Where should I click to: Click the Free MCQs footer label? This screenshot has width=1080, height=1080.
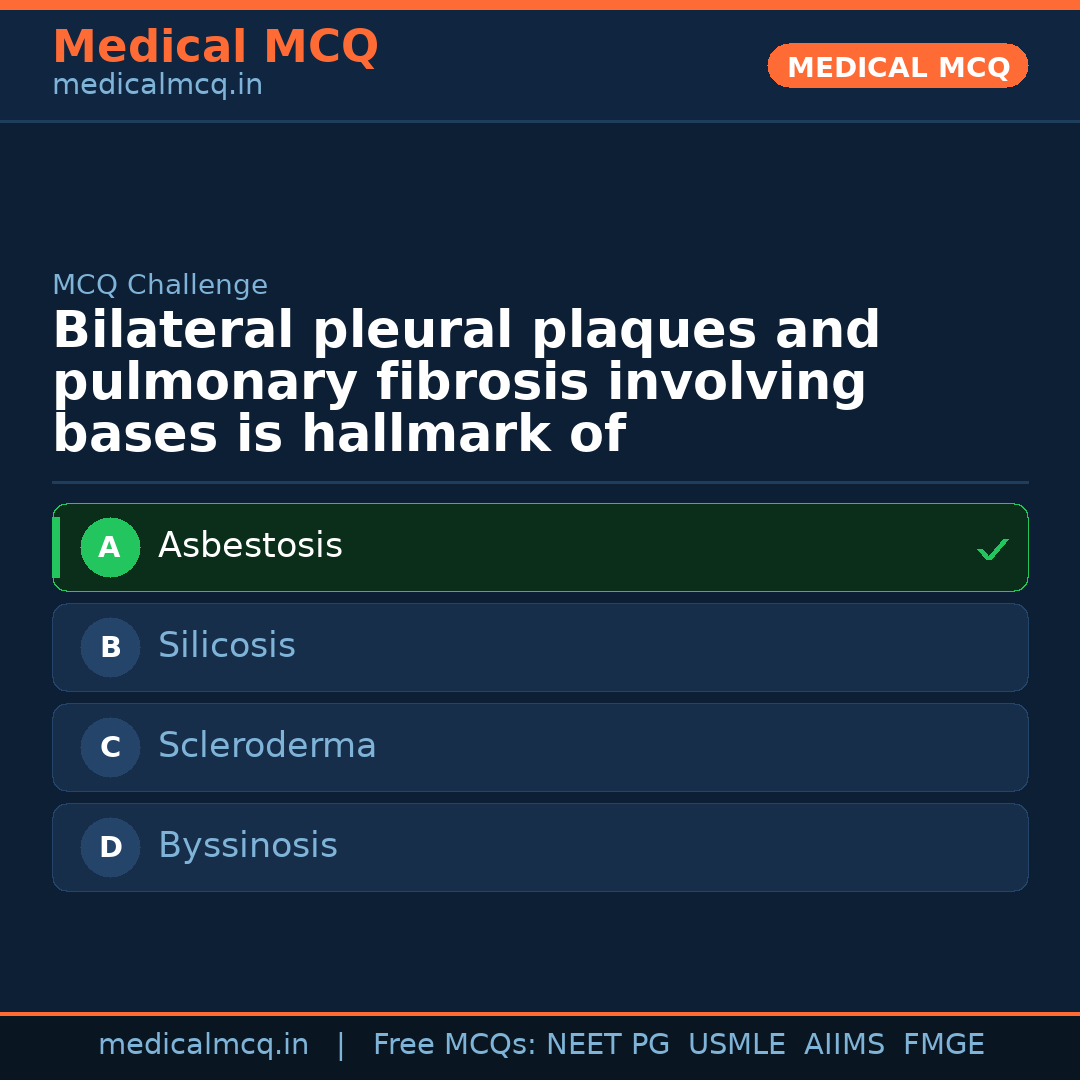click(x=454, y=1045)
